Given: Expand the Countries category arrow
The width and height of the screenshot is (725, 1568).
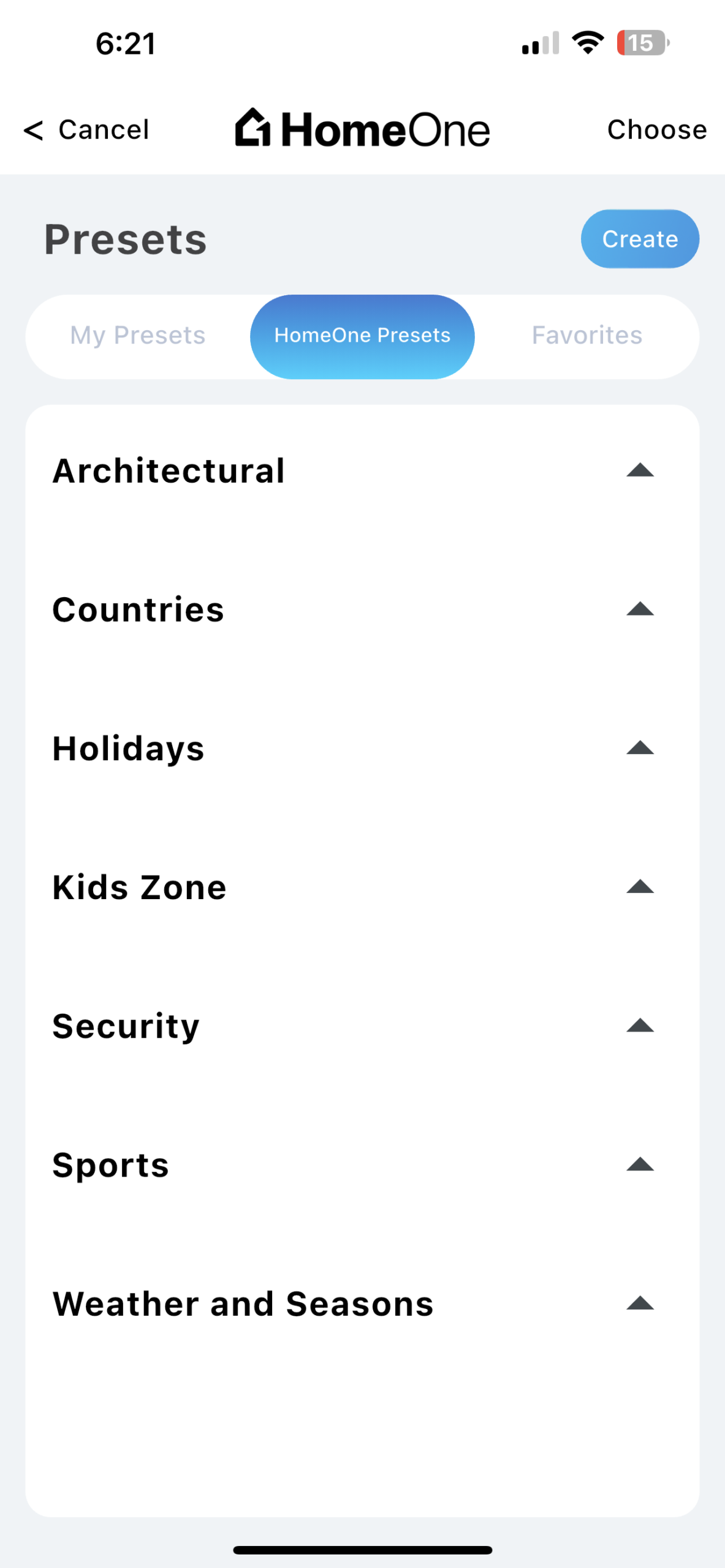Looking at the screenshot, I should coord(640,609).
